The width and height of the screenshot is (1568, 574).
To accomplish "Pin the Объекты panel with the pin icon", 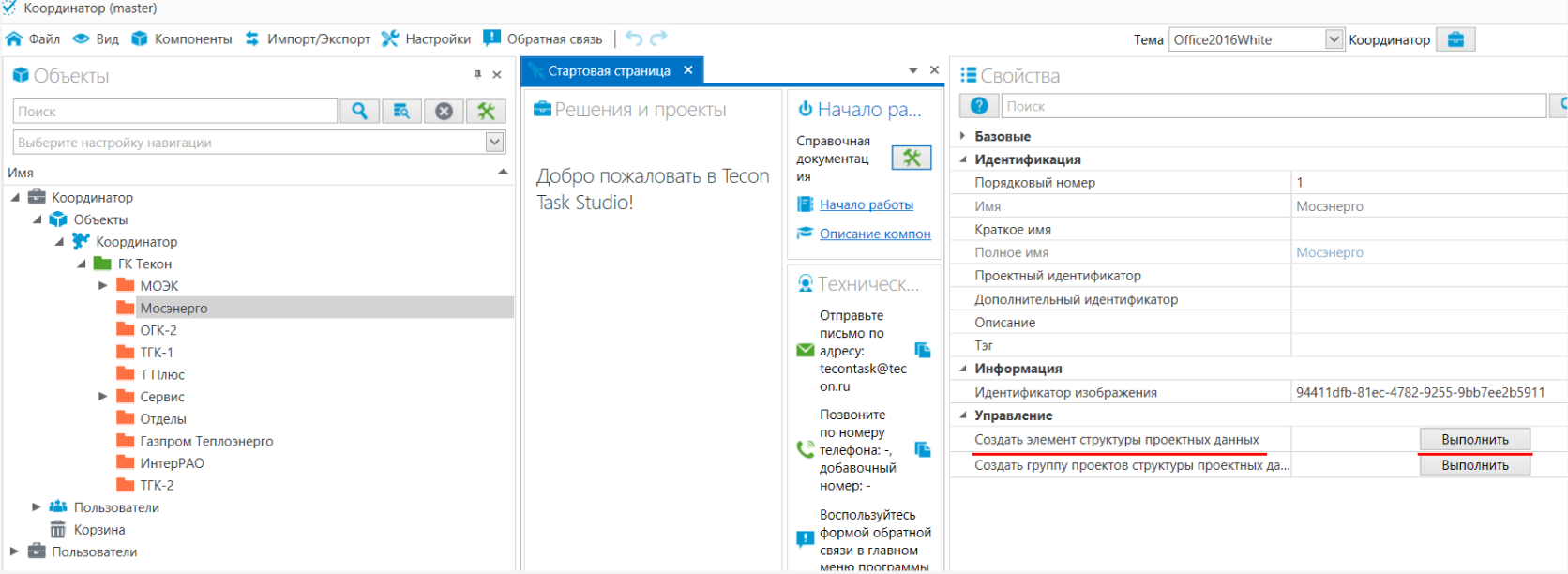I will click(477, 75).
